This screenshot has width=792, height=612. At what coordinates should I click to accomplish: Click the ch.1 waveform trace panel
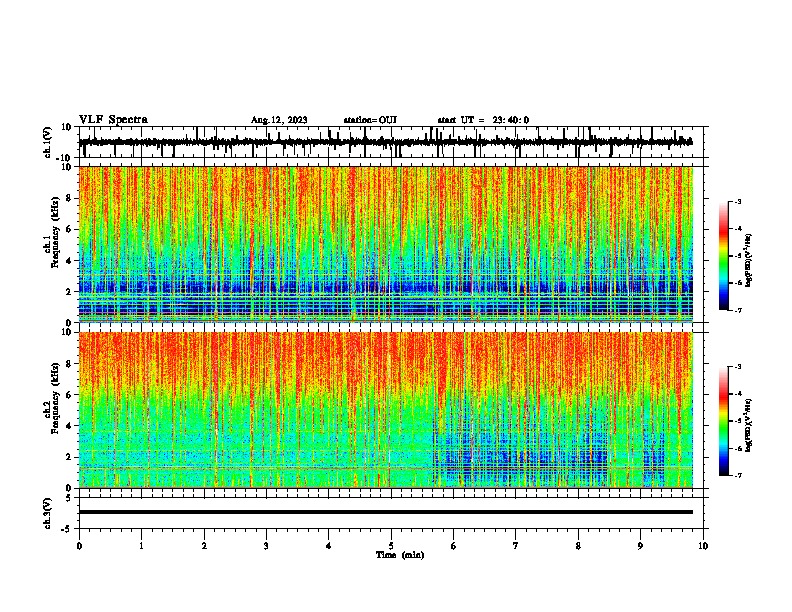point(391,142)
